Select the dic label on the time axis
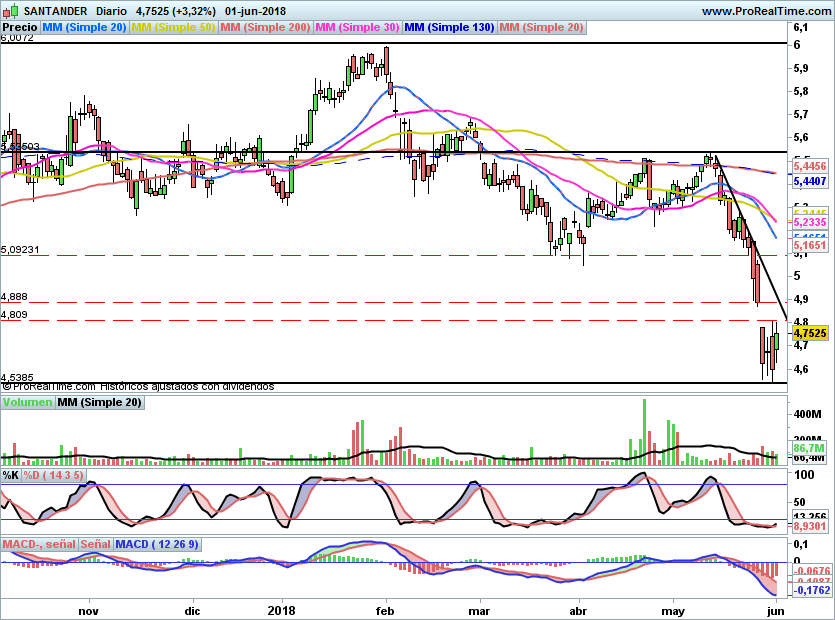Image resolution: width=835 pixels, height=620 pixels. click(192, 611)
